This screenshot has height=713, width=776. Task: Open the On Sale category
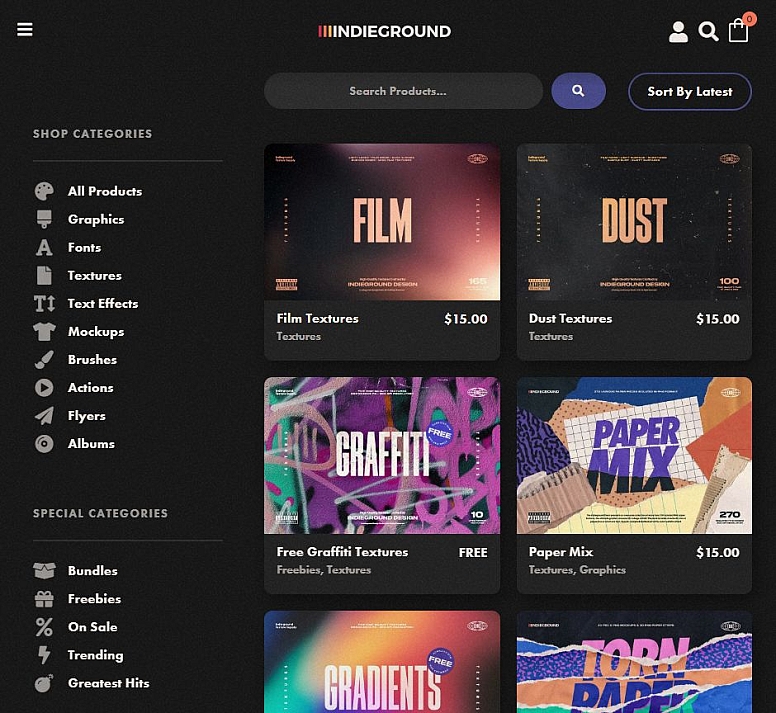pos(93,627)
